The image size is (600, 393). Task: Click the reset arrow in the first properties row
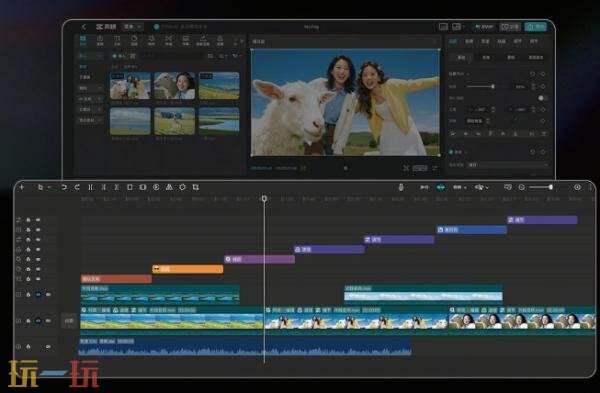(532, 74)
